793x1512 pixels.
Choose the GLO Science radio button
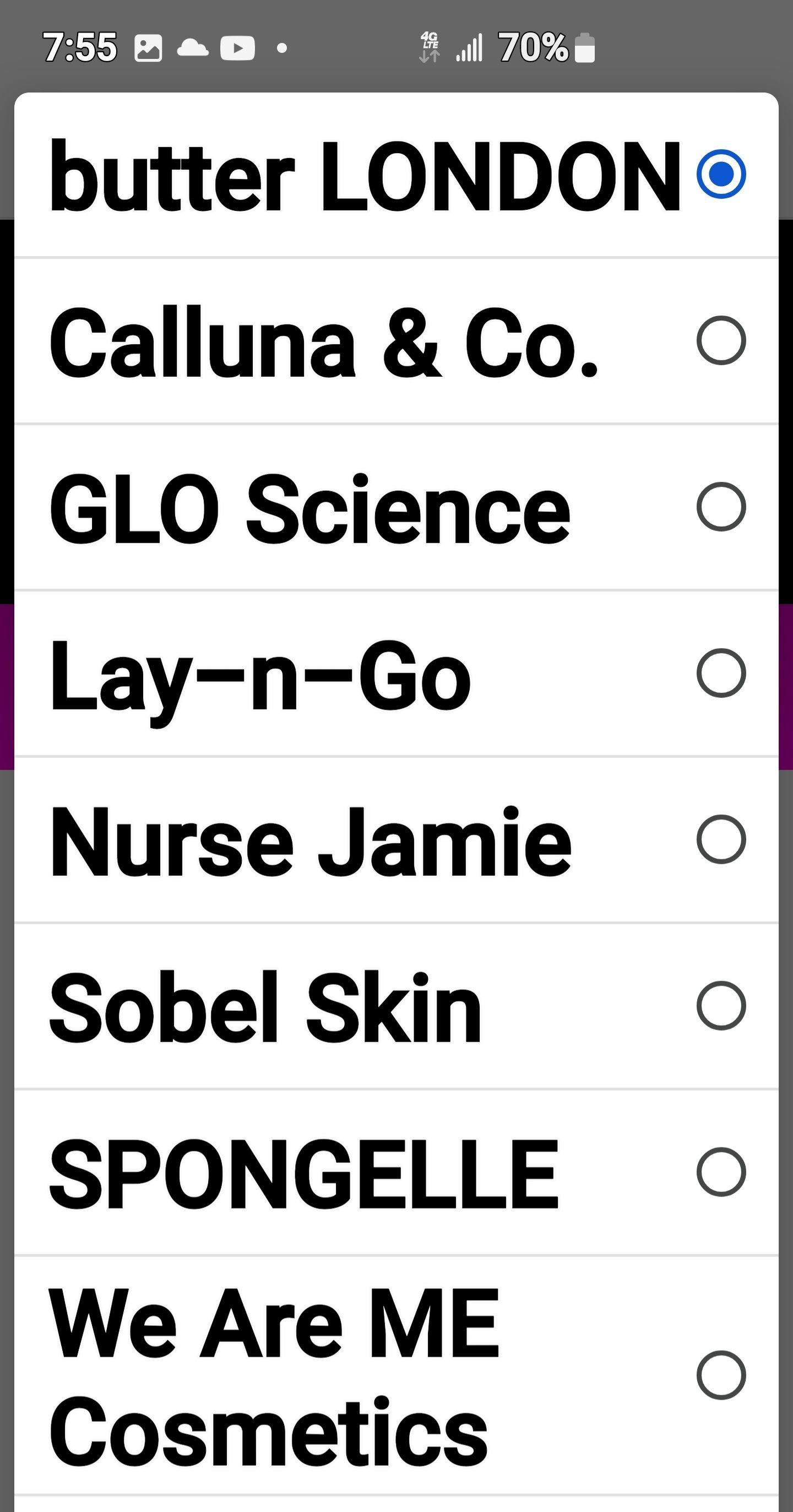coord(721,507)
